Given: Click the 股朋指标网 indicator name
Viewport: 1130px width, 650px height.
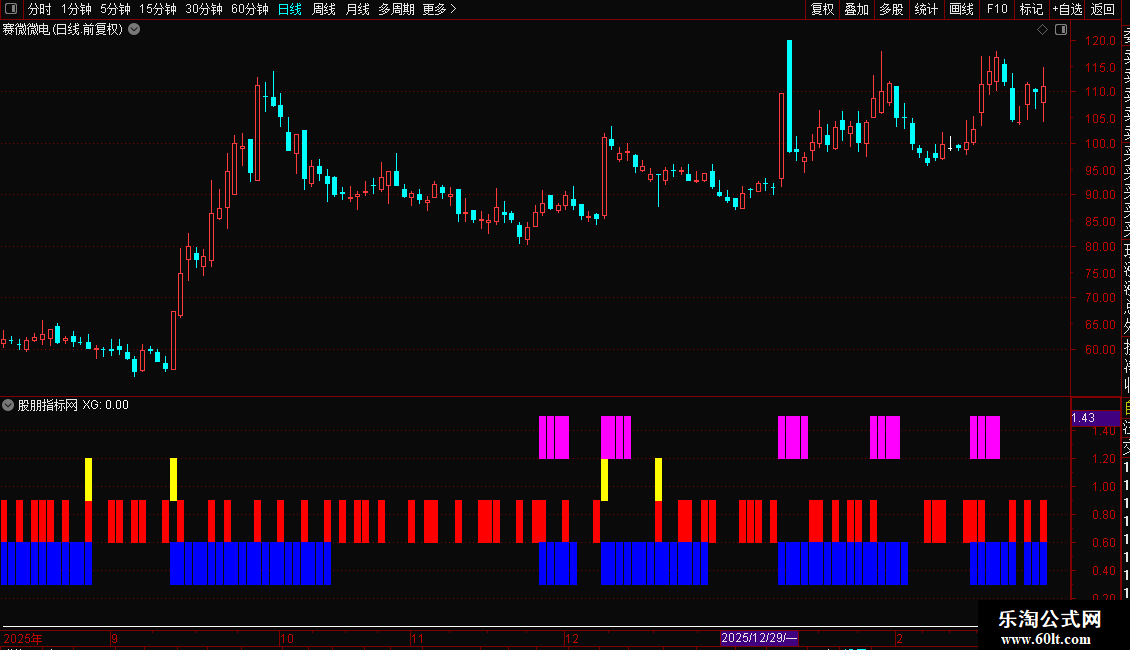Looking at the screenshot, I should click(48, 405).
